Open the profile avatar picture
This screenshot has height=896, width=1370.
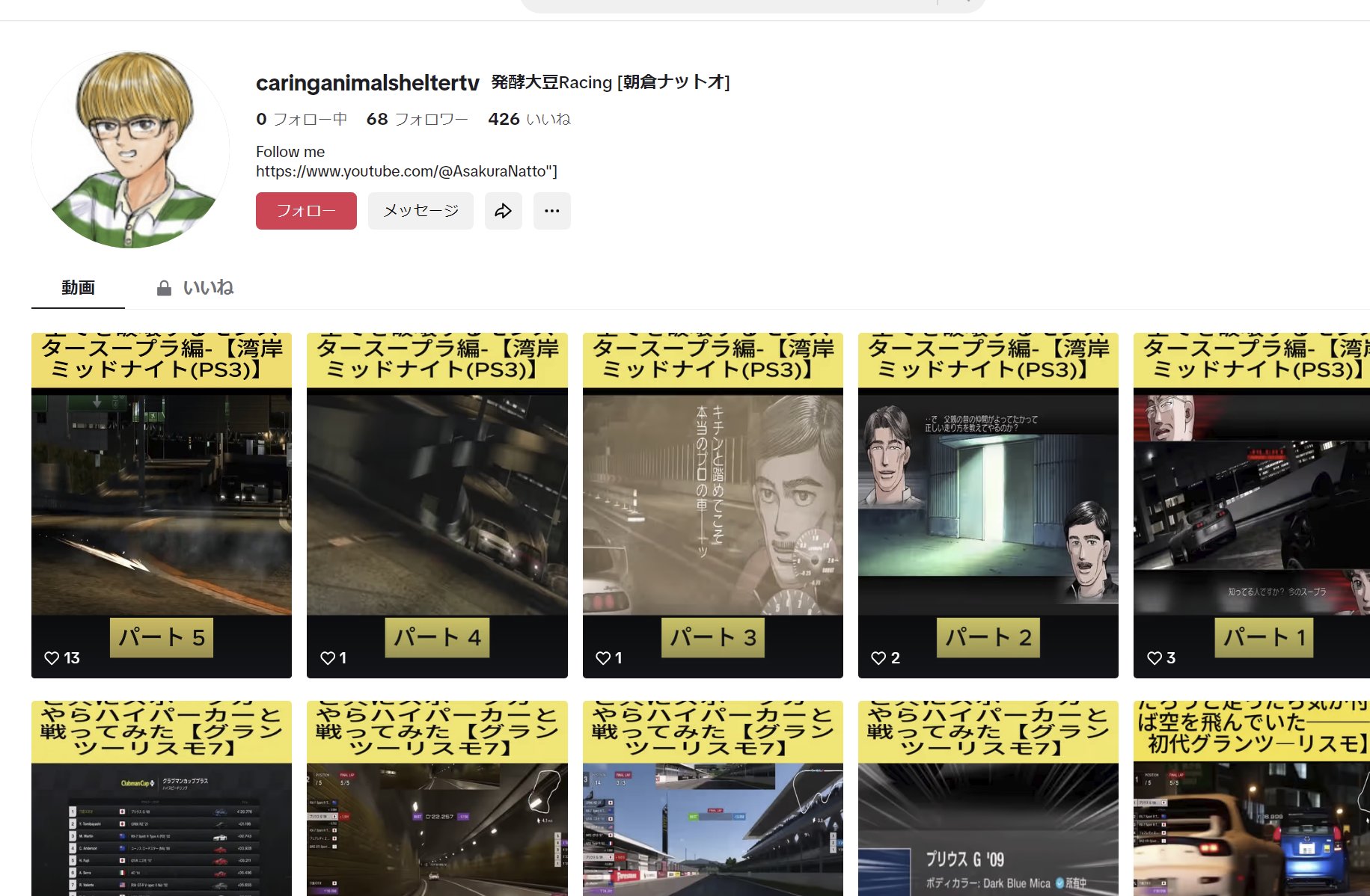[x=130, y=150]
